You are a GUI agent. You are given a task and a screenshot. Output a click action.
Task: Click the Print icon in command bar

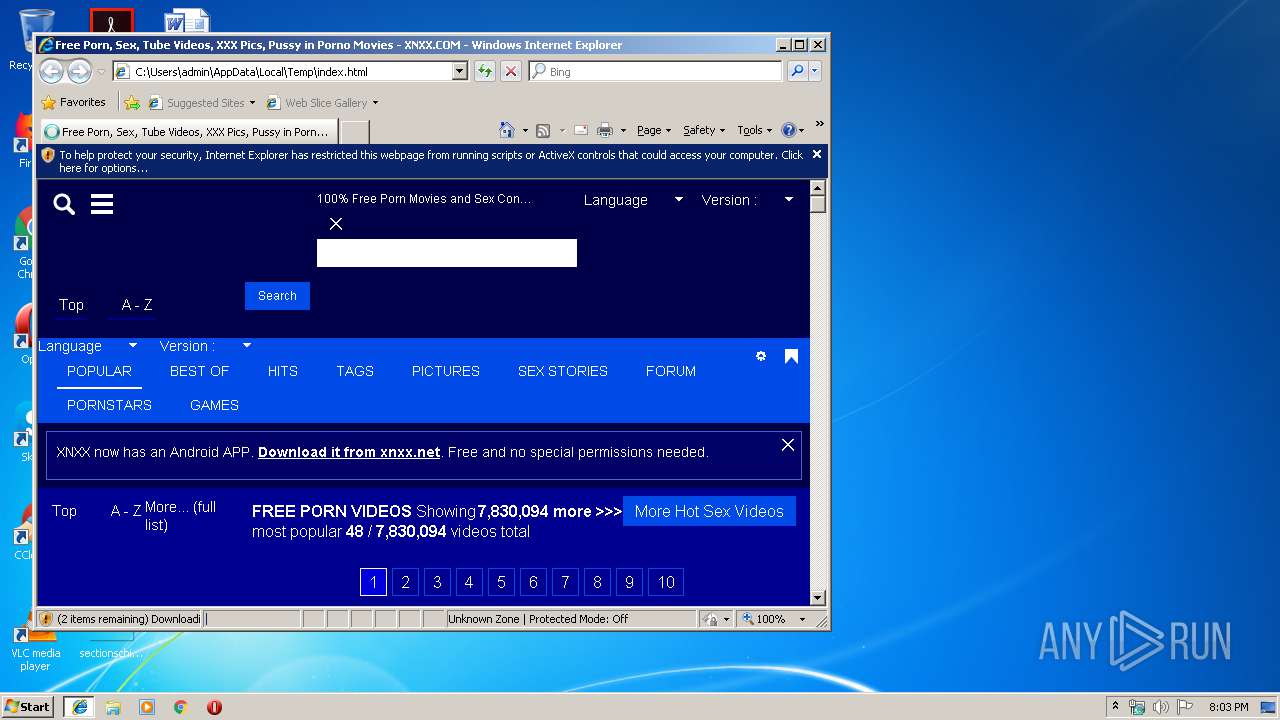[605, 130]
